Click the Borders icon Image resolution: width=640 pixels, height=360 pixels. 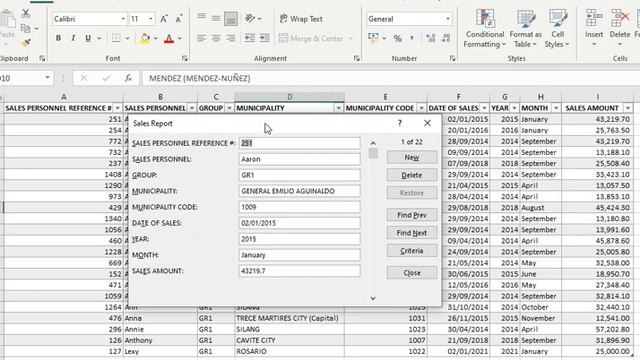pos(116,38)
